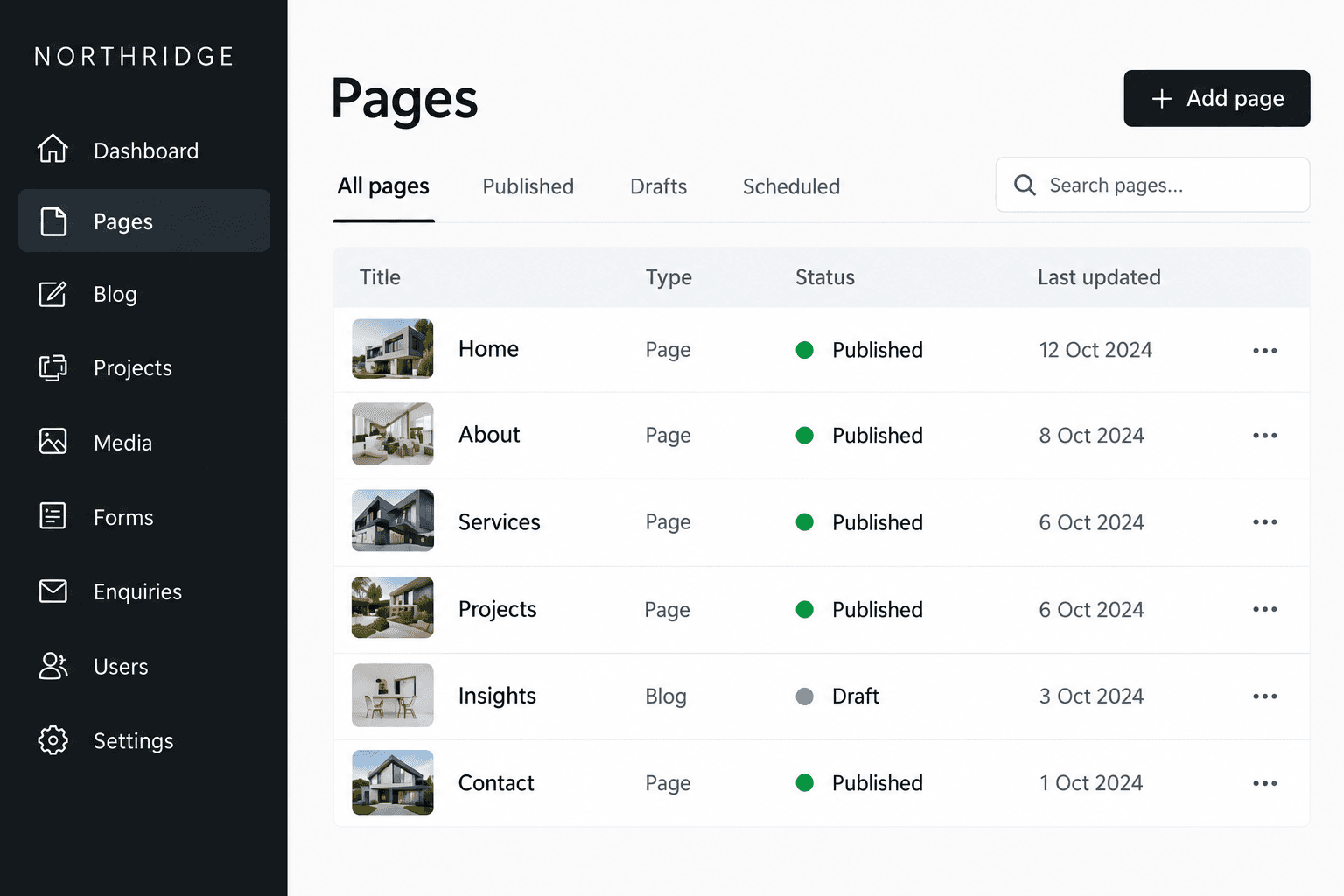The height and width of the screenshot is (896, 1344).
Task: Click the Add page button
Action: pos(1216,98)
